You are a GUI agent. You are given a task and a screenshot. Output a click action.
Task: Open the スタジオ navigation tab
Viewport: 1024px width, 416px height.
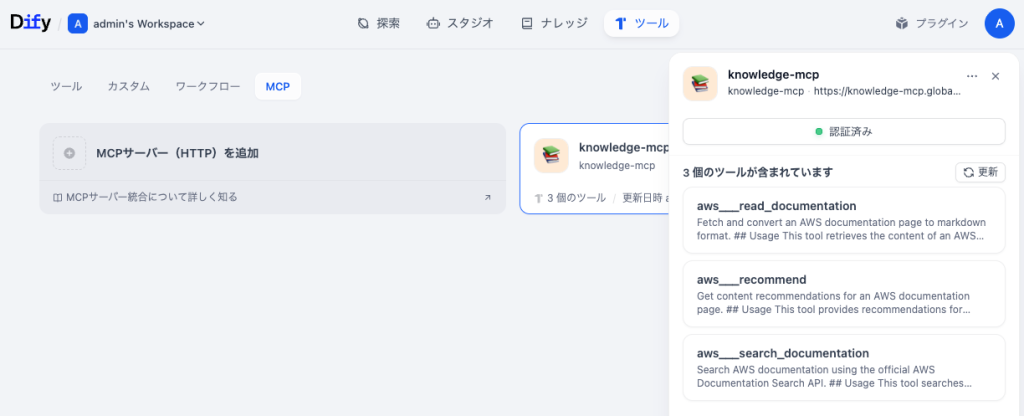click(460, 24)
